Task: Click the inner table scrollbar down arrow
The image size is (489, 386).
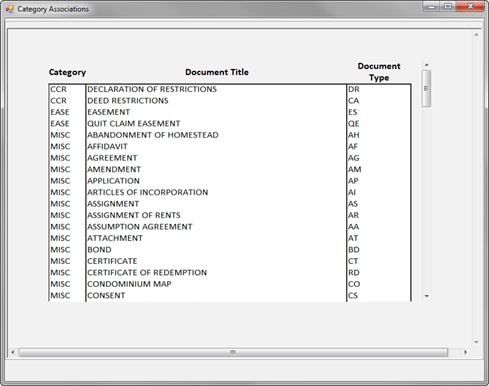Action: coord(426,296)
